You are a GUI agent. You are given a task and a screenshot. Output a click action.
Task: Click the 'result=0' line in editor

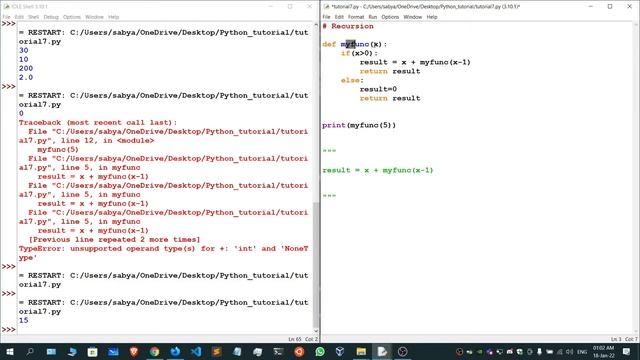coord(378,89)
